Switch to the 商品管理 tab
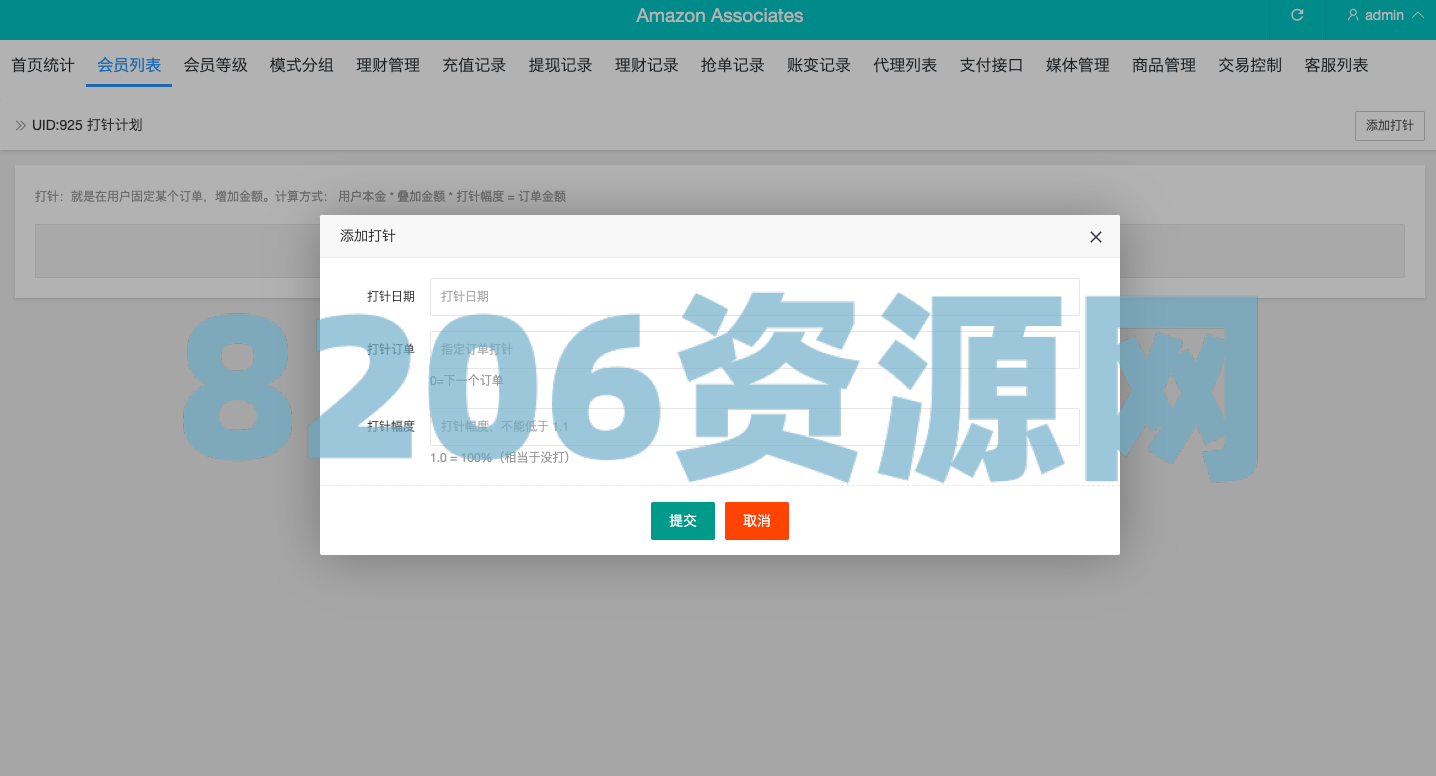Screen dimensions: 1436x776 click(x=1164, y=66)
